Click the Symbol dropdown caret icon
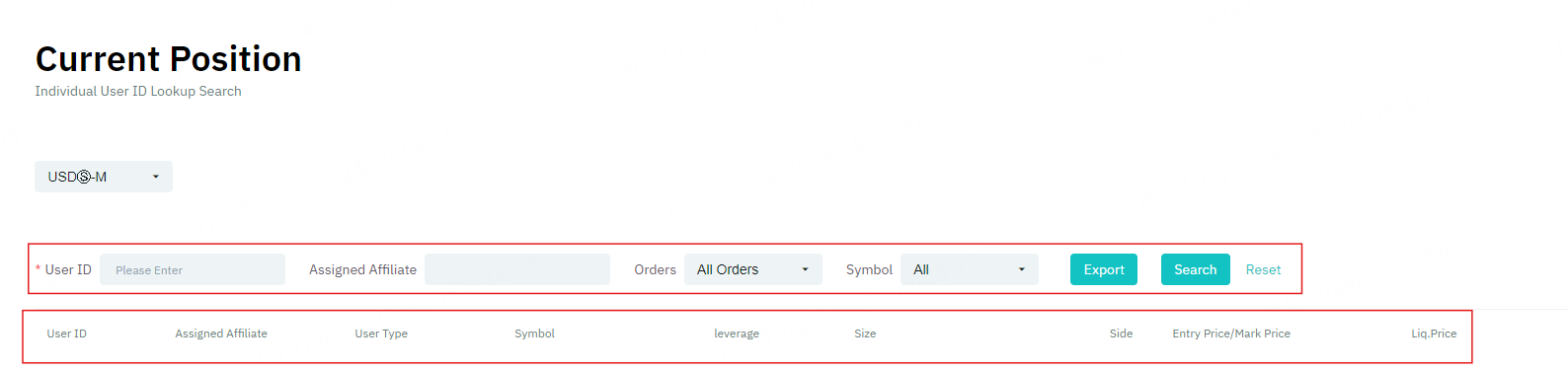Image resolution: width=1568 pixels, height=371 pixels. coord(1021,269)
